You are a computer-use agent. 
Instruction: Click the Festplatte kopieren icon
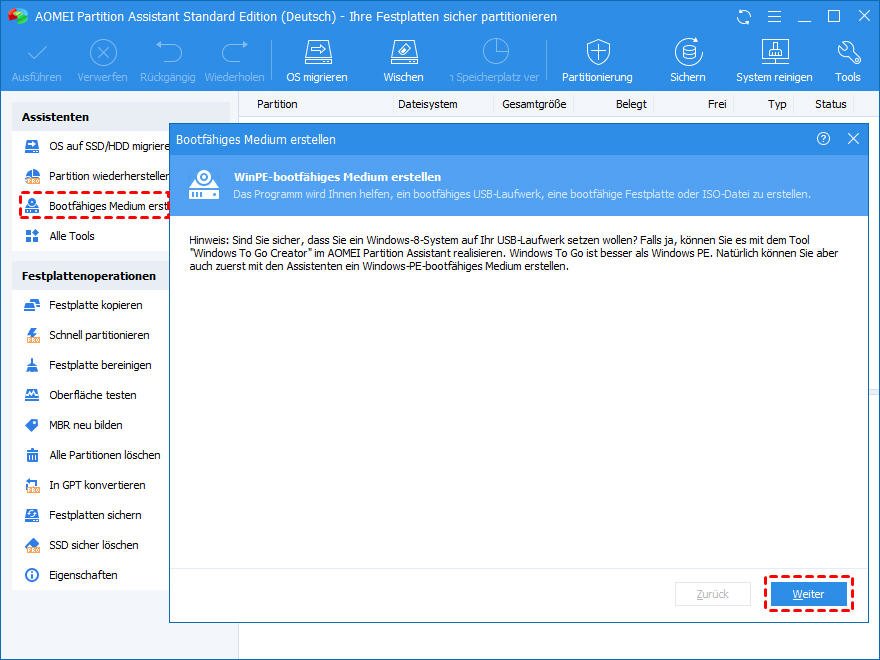tap(32, 305)
